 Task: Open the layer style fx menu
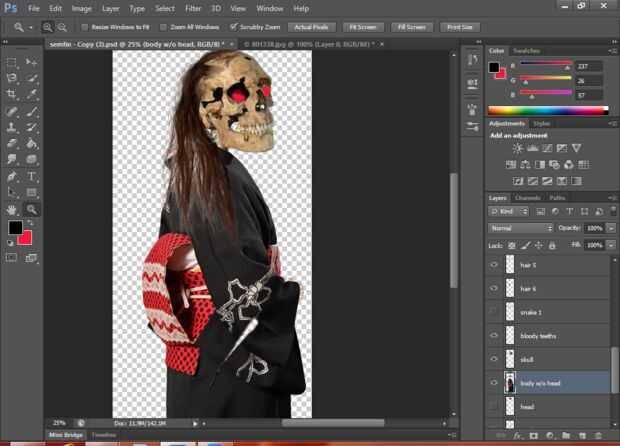point(517,436)
